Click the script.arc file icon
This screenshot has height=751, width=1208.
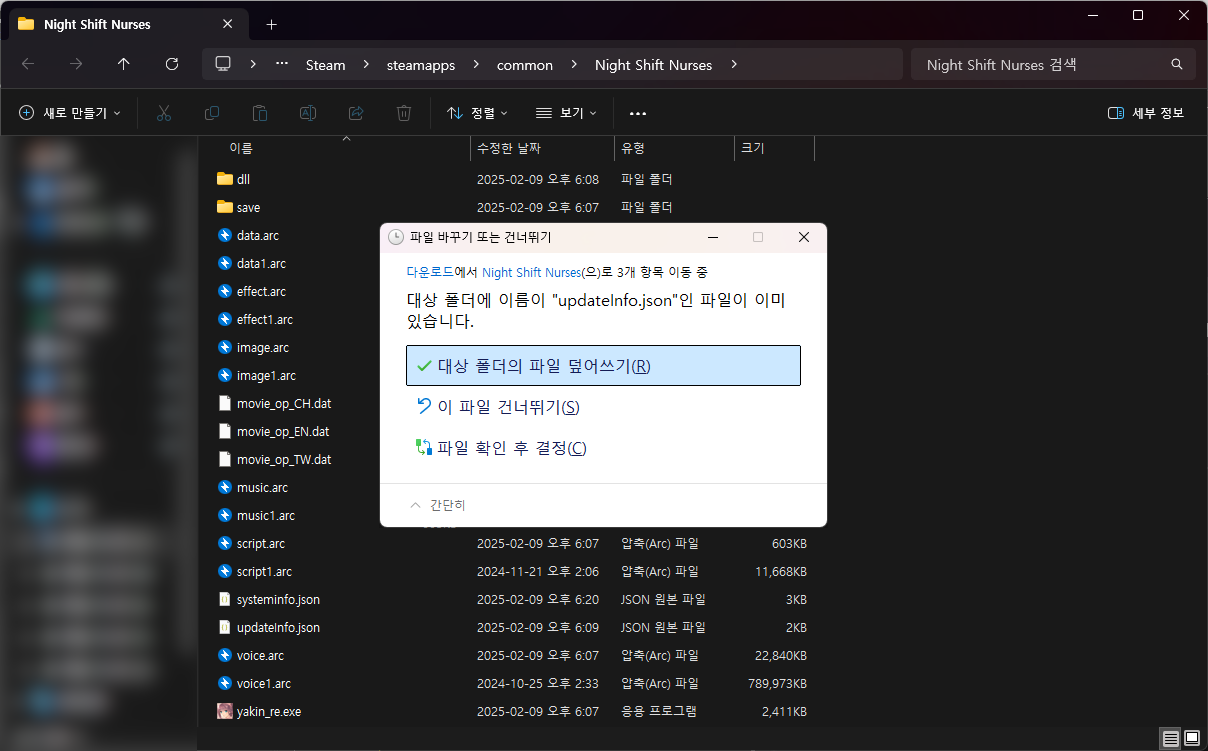click(x=224, y=543)
